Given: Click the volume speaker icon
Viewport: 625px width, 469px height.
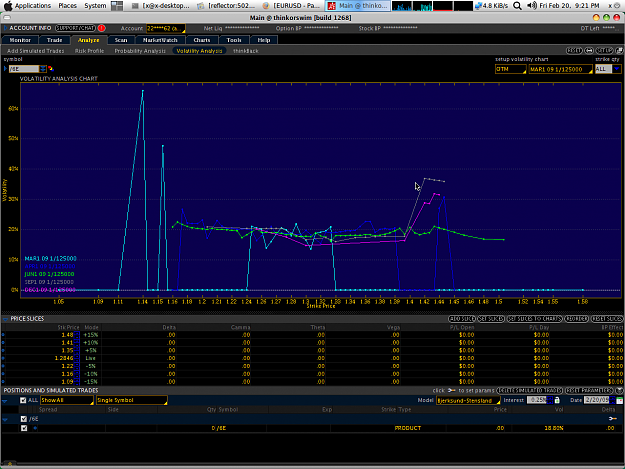Looking at the screenshot, I should coord(531,6).
